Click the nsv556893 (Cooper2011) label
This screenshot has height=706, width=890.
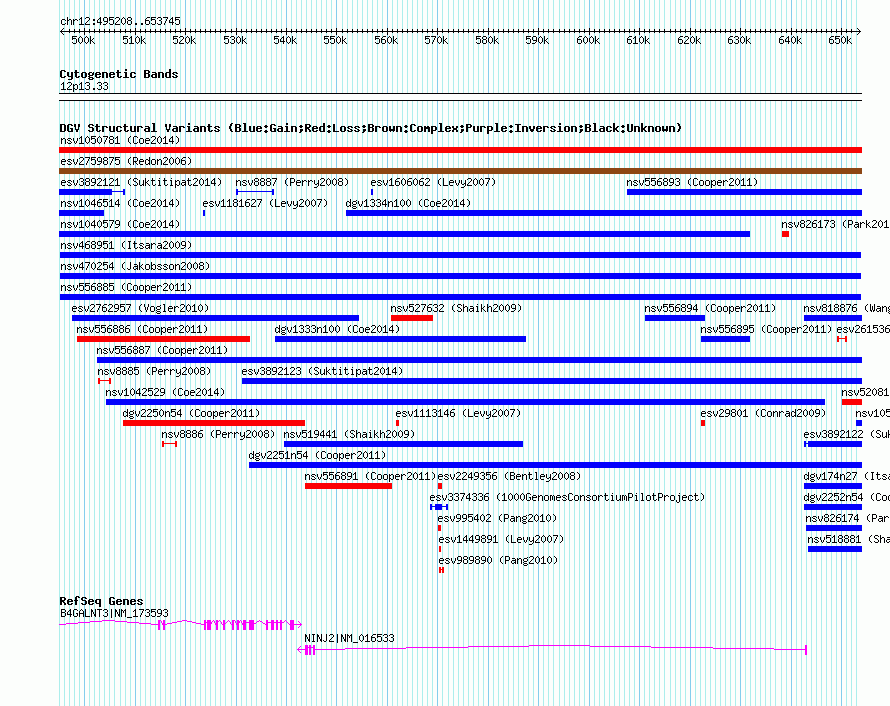point(692,182)
